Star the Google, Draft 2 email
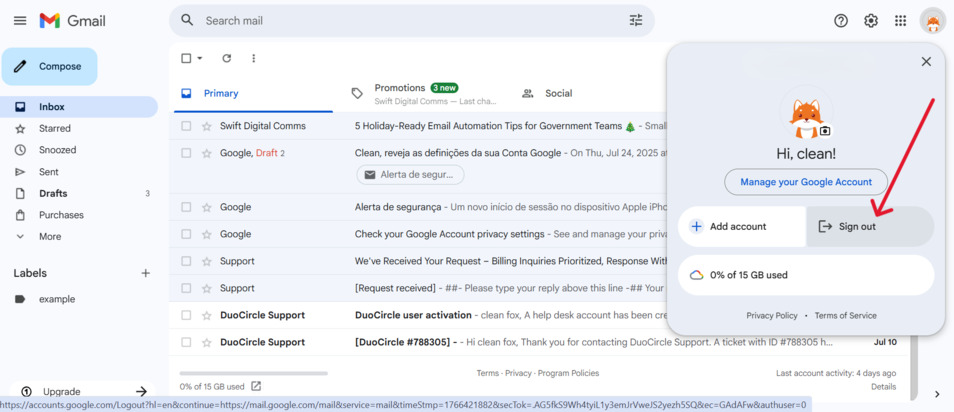Viewport: 954px width, 412px height. pos(207,153)
